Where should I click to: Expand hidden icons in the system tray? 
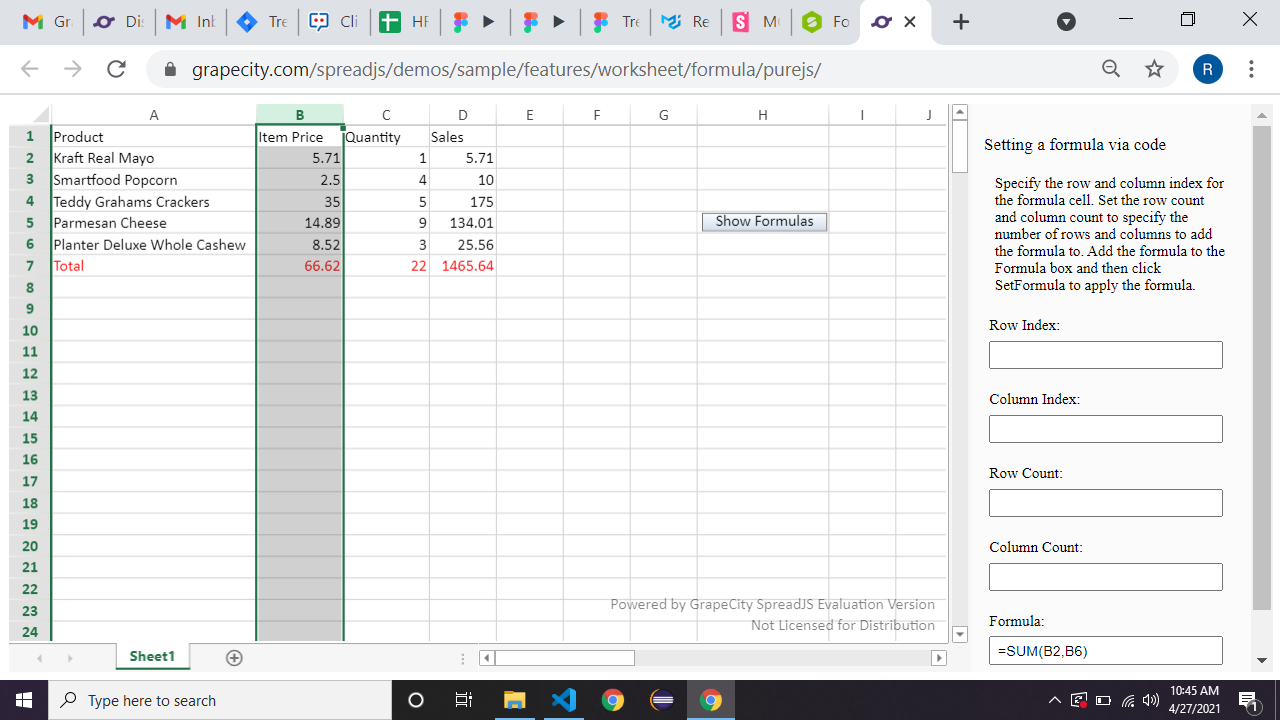click(1052, 700)
